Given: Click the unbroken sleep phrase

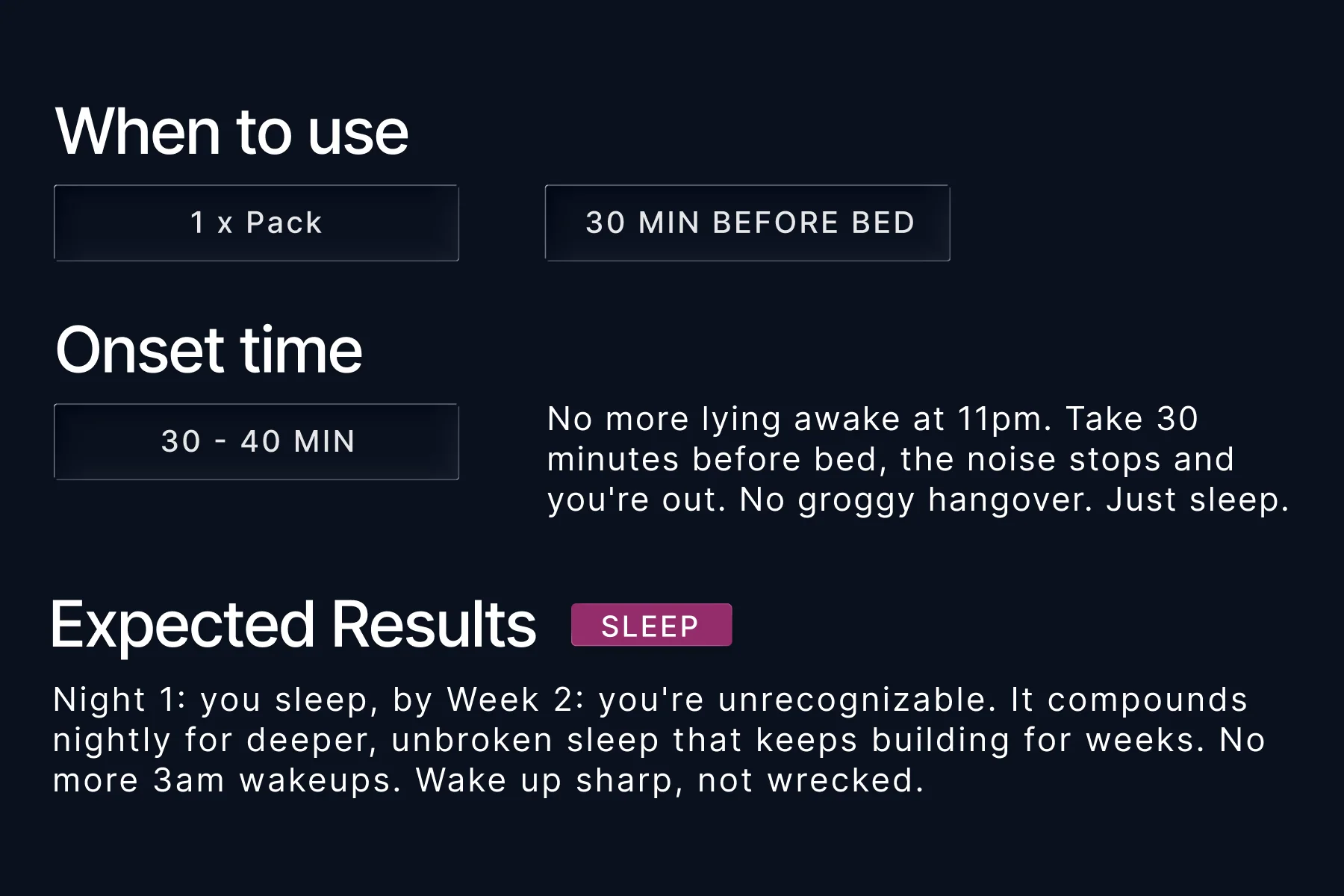Looking at the screenshot, I should [526, 740].
